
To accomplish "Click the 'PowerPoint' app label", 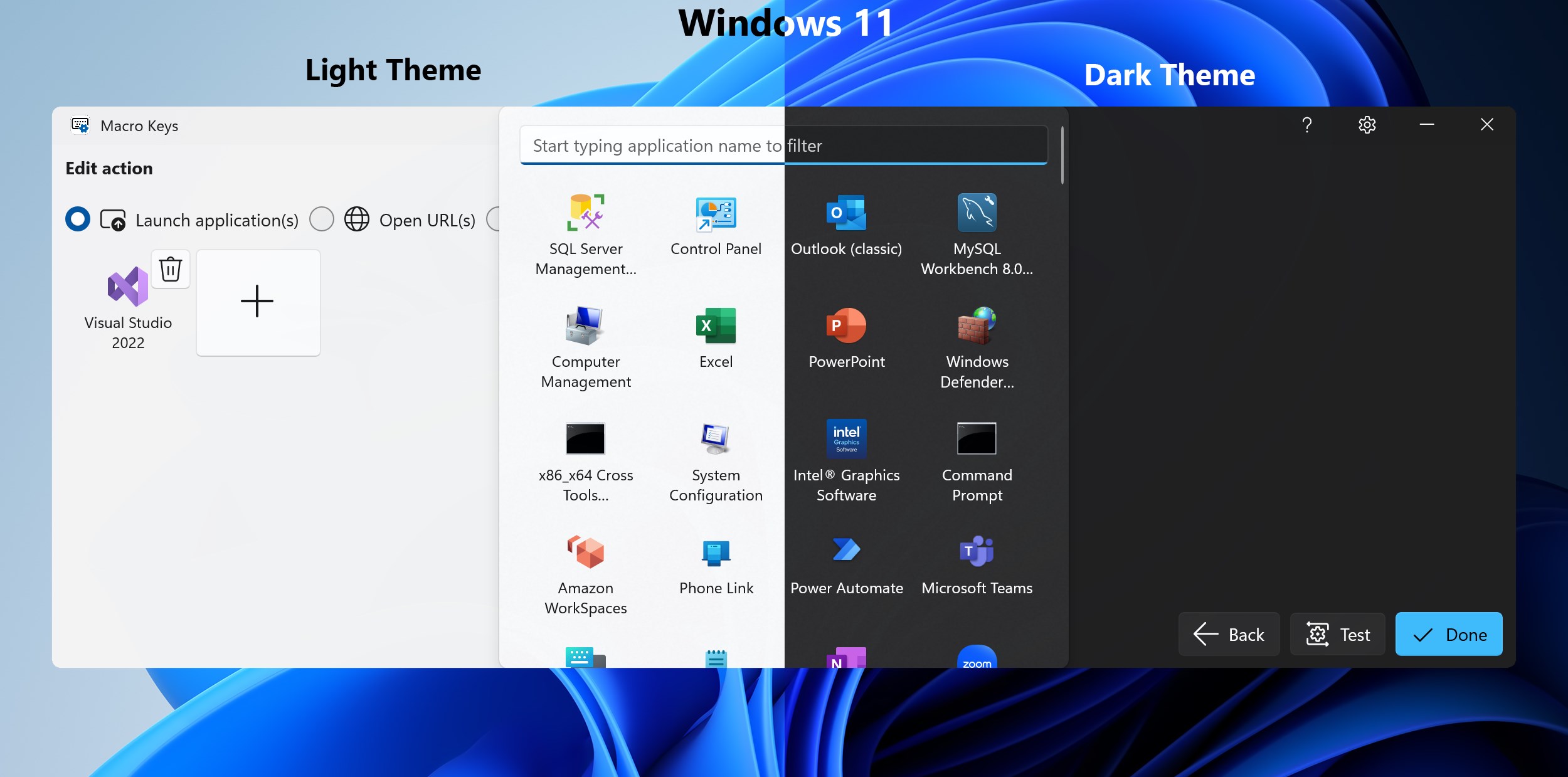I will point(847,362).
